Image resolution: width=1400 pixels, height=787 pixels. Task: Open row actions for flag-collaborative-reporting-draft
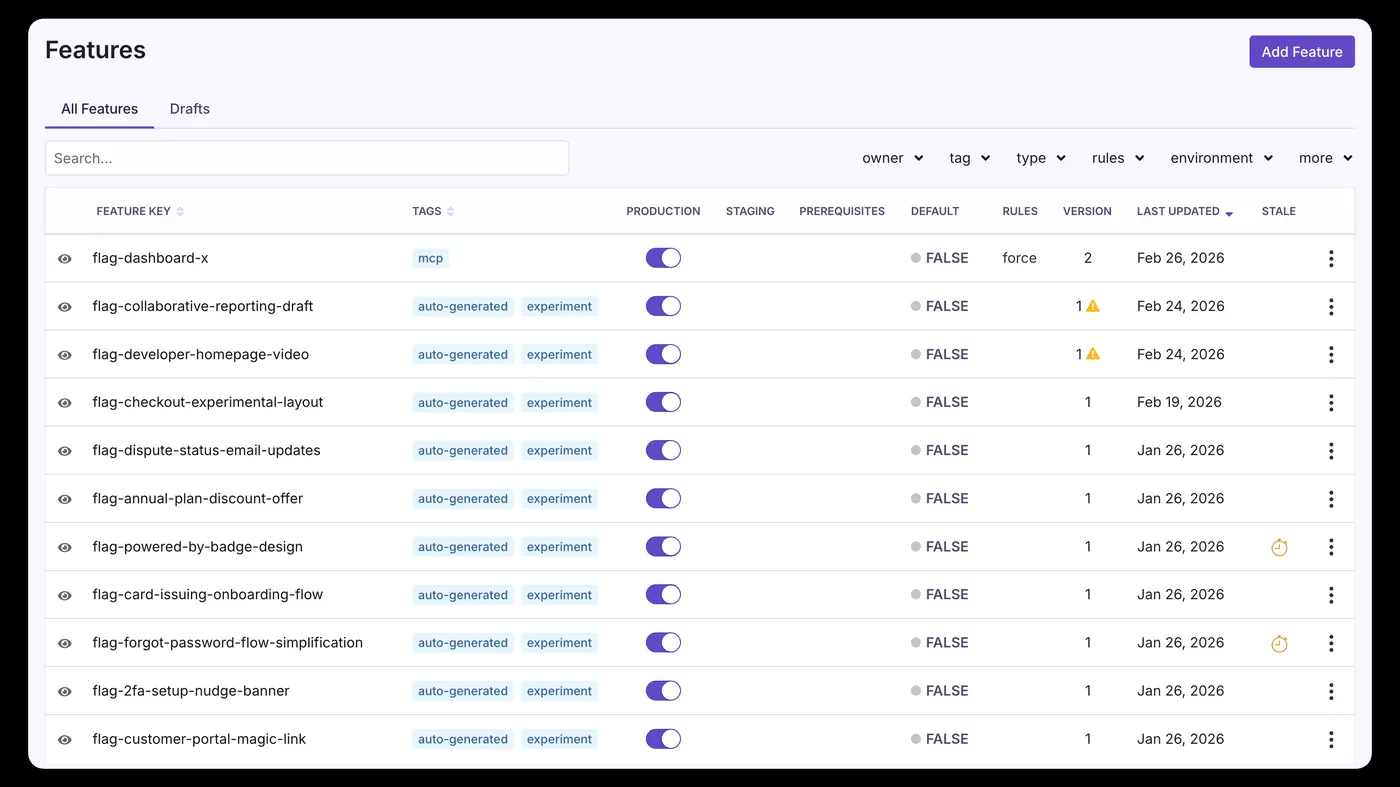(1331, 306)
